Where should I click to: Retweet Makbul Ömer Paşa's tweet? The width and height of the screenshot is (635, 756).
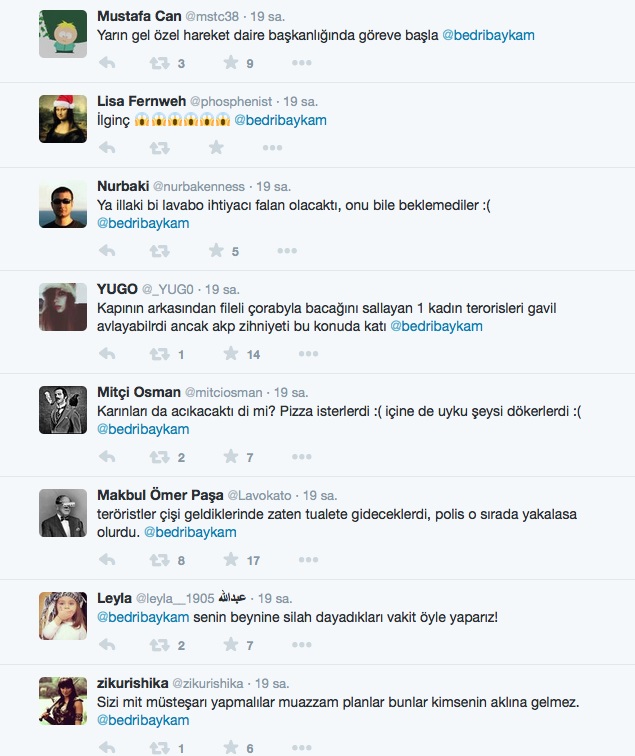coord(160,560)
